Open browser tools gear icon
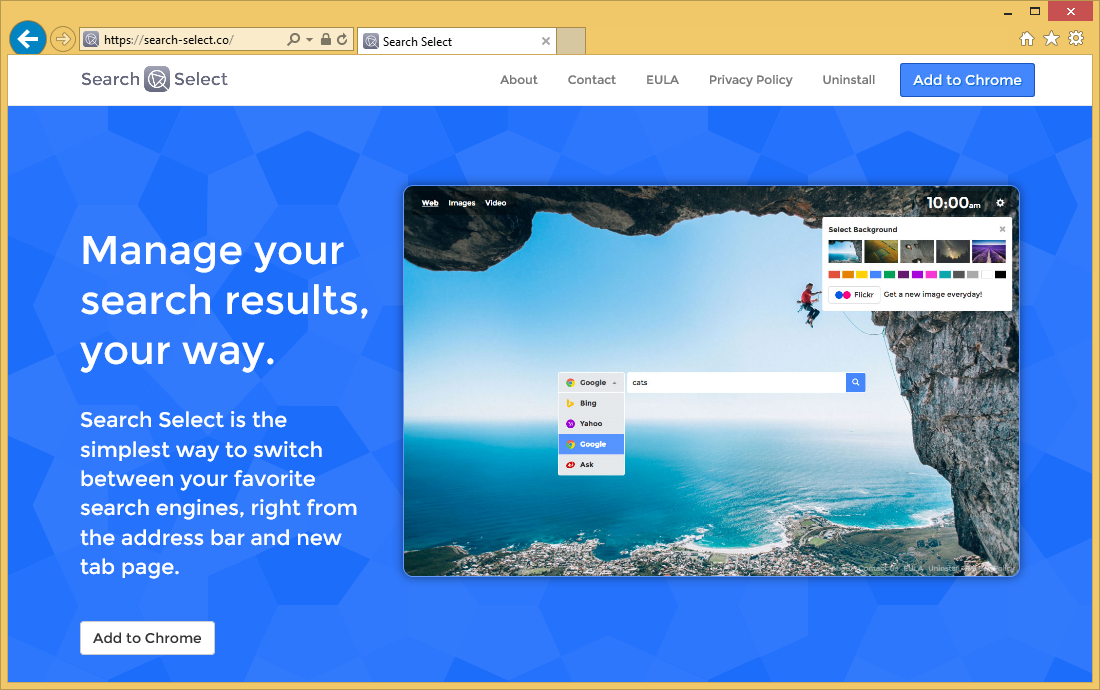Viewport: 1100px width, 690px height. (1076, 39)
